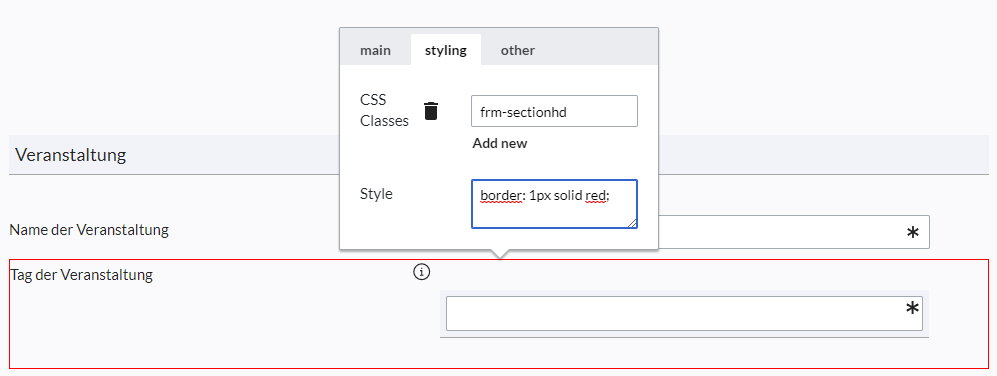Switch to the main tab
This screenshot has width=997, height=376.
click(375, 50)
